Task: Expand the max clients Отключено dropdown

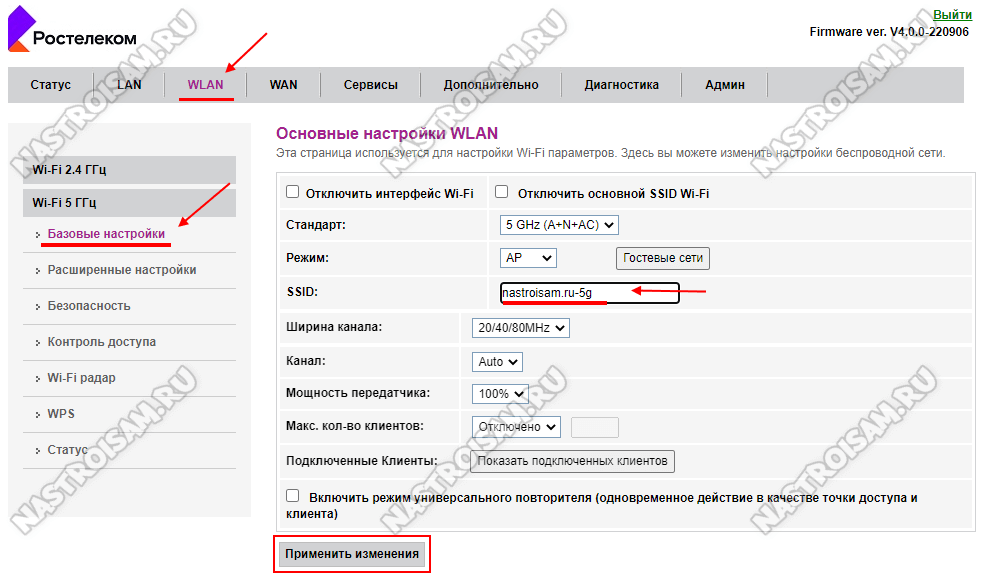Action: click(x=516, y=427)
